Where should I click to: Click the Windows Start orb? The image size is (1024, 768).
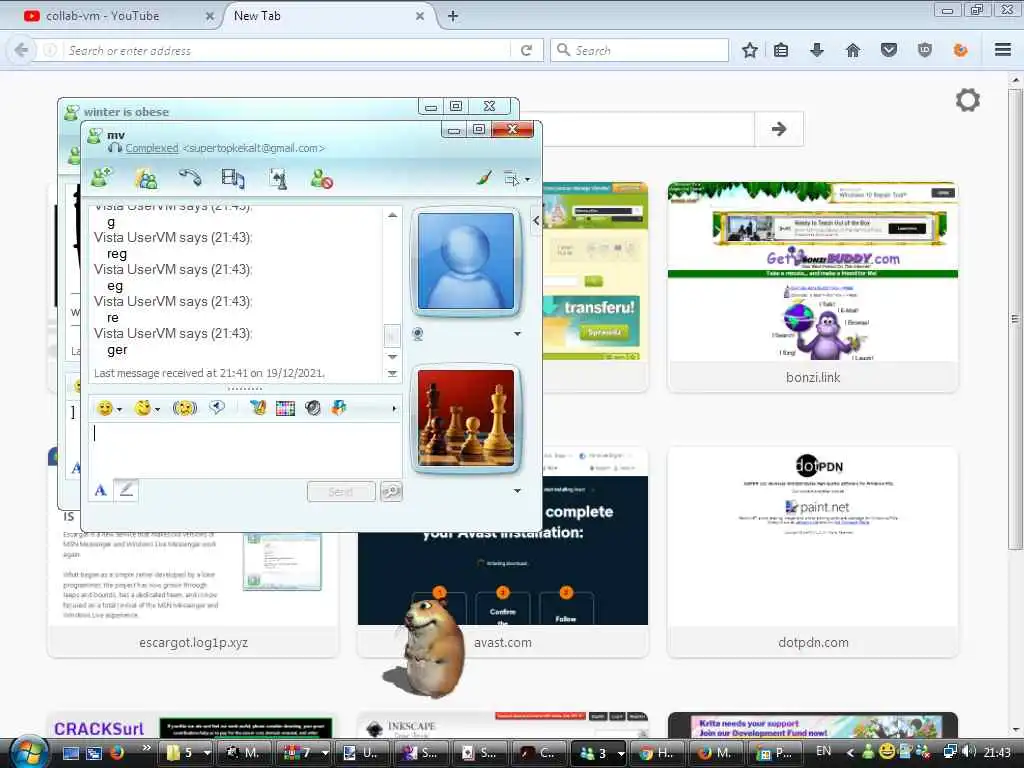click(x=29, y=752)
